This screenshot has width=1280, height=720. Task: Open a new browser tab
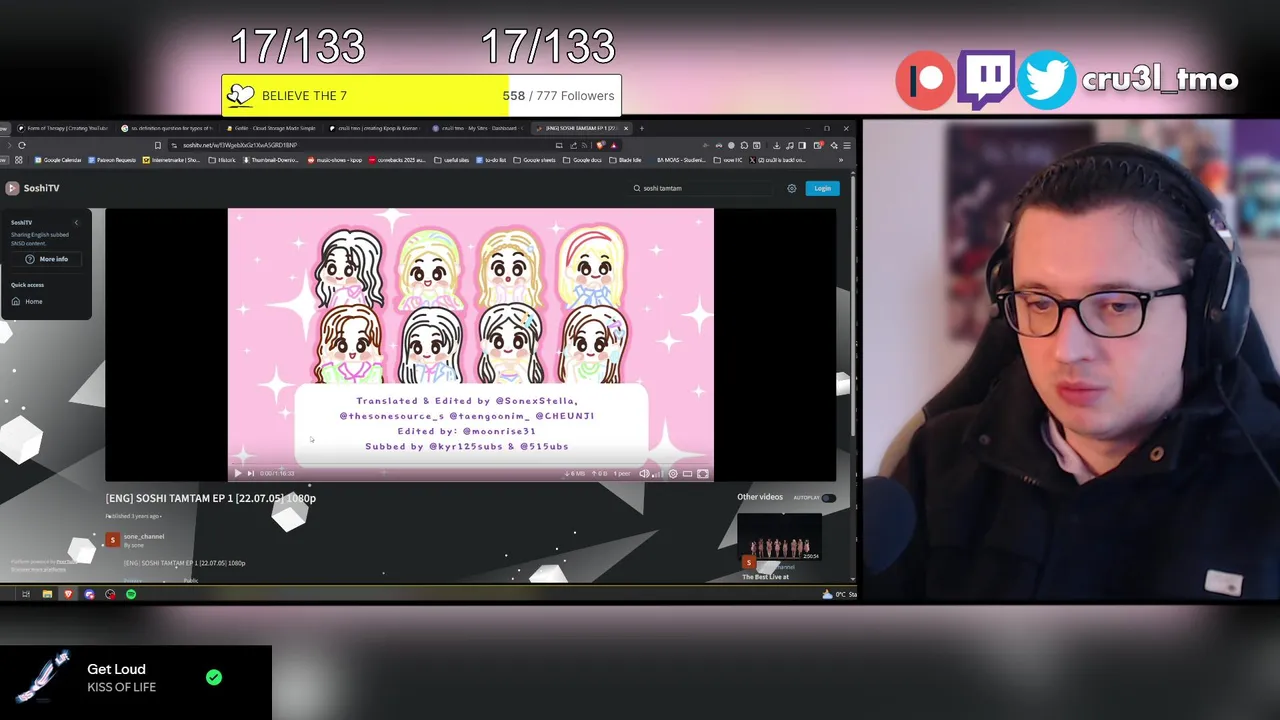click(x=642, y=128)
